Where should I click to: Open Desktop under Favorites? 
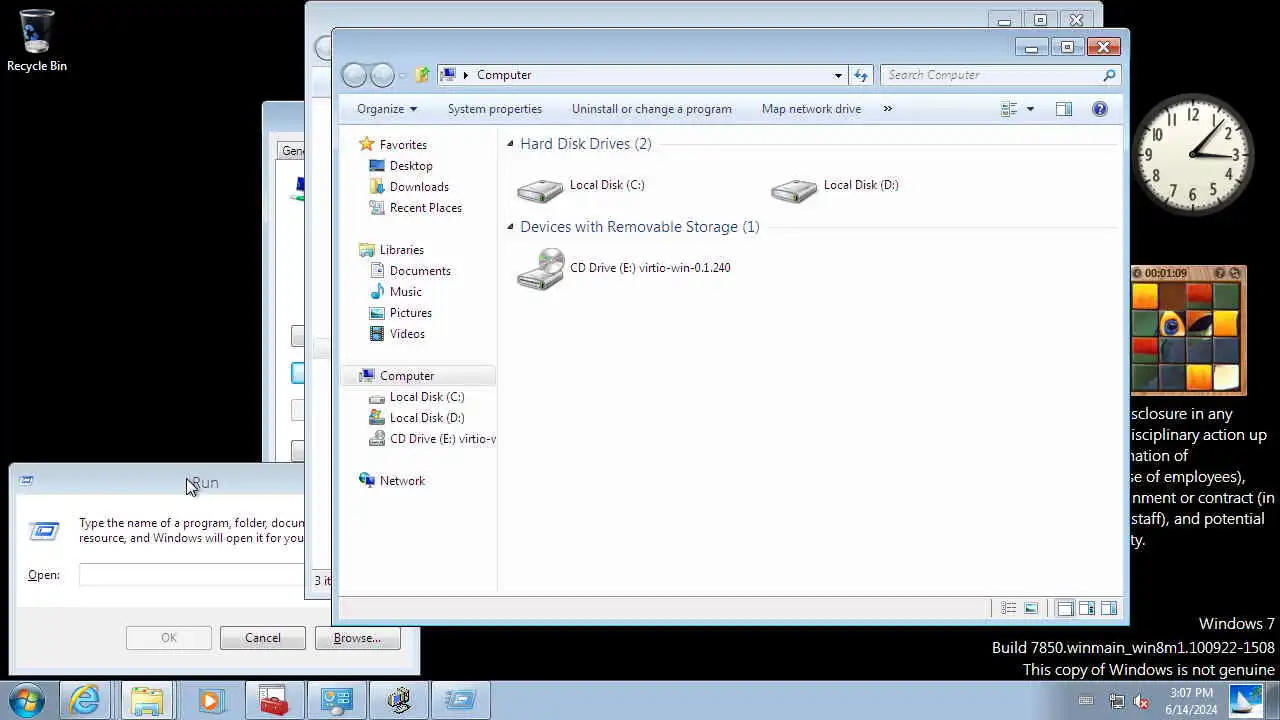point(411,166)
